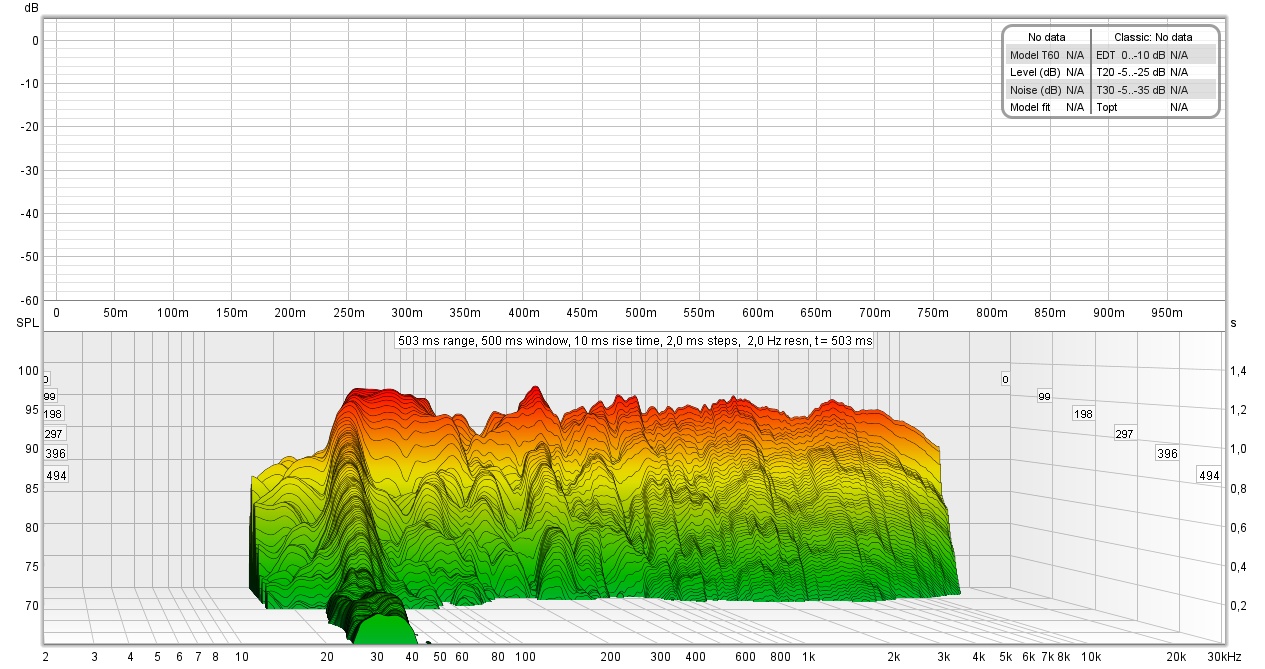
Task: Click the 500m tick on decay time axis
Action: [x=641, y=313]
